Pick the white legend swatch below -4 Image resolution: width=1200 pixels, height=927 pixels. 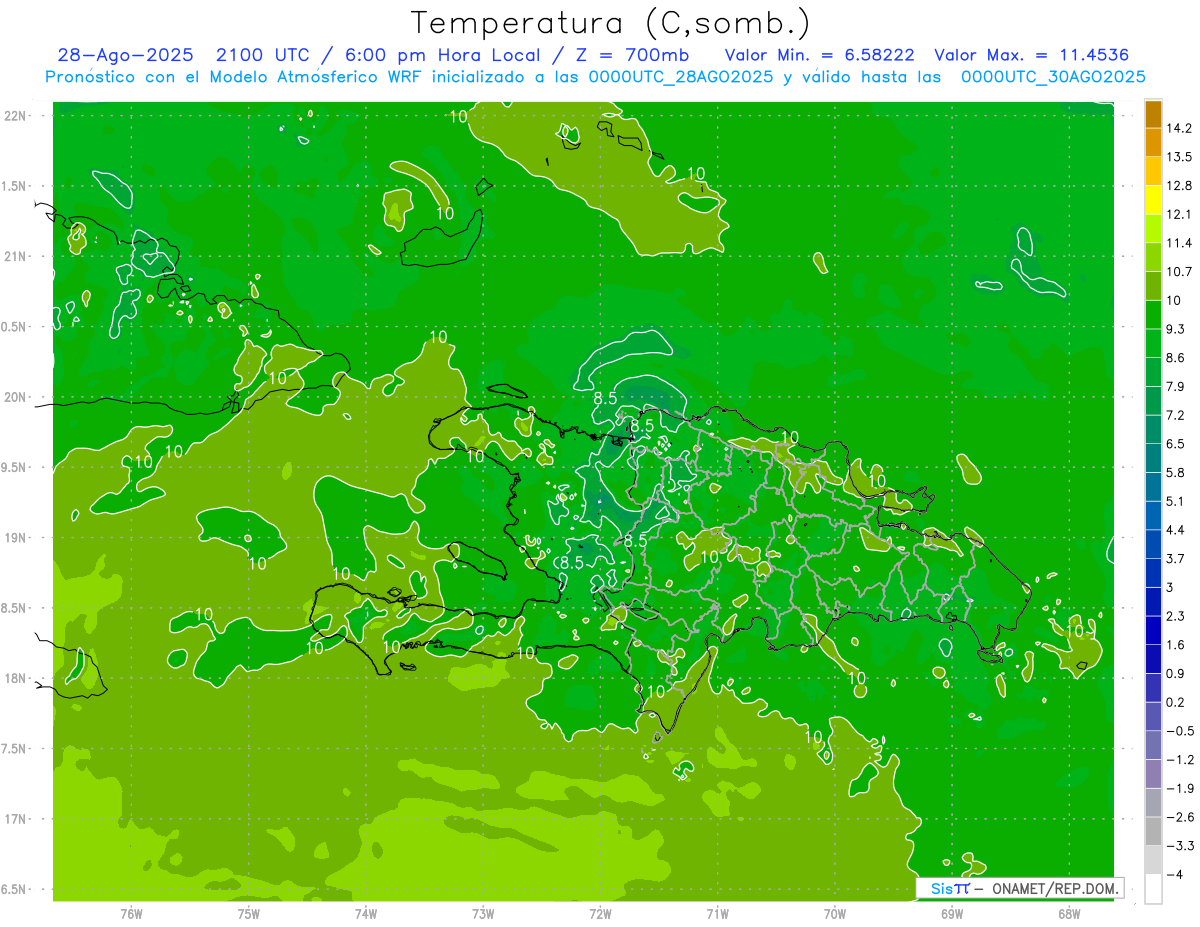(1153, 889)
